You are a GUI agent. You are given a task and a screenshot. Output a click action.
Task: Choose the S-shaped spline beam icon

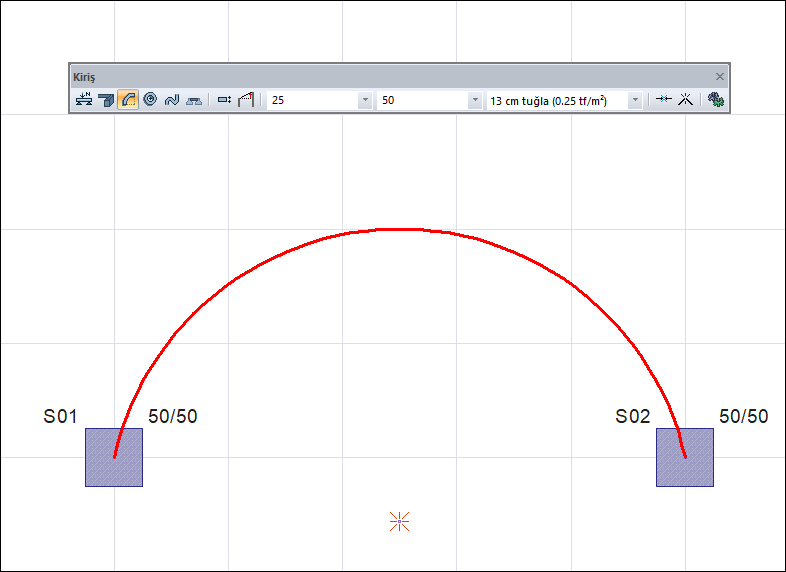(171, 100)
